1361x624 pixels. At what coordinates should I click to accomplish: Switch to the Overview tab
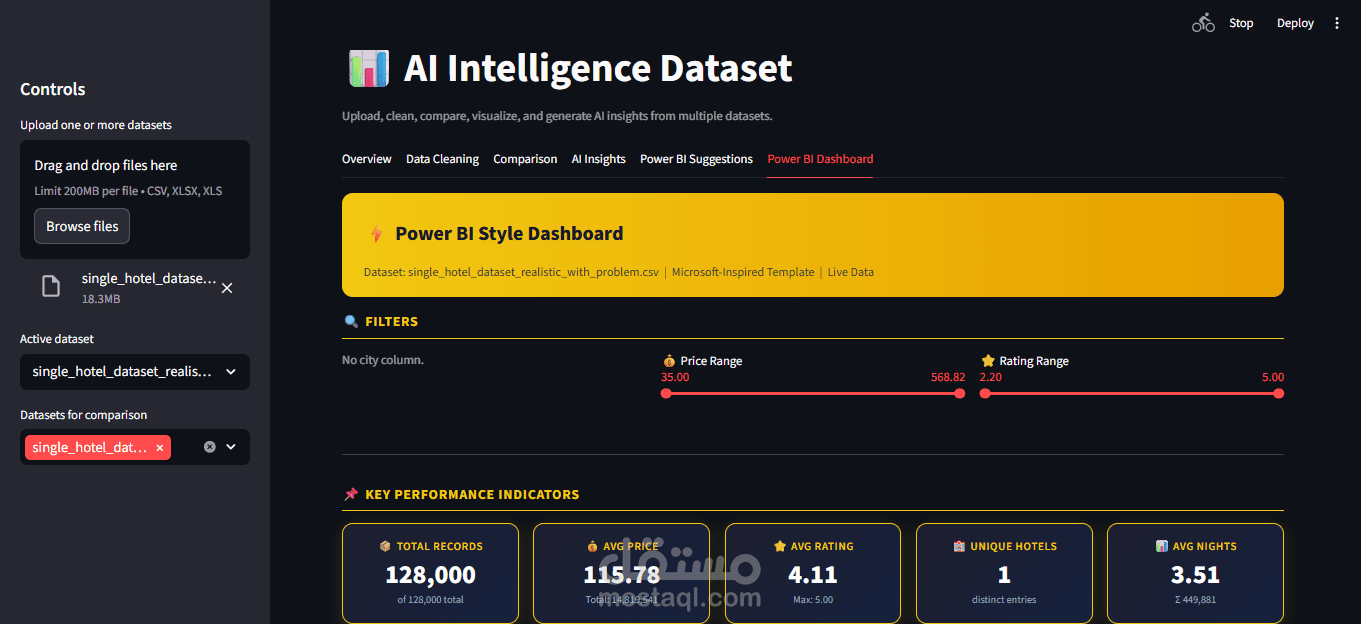point(367,159)
